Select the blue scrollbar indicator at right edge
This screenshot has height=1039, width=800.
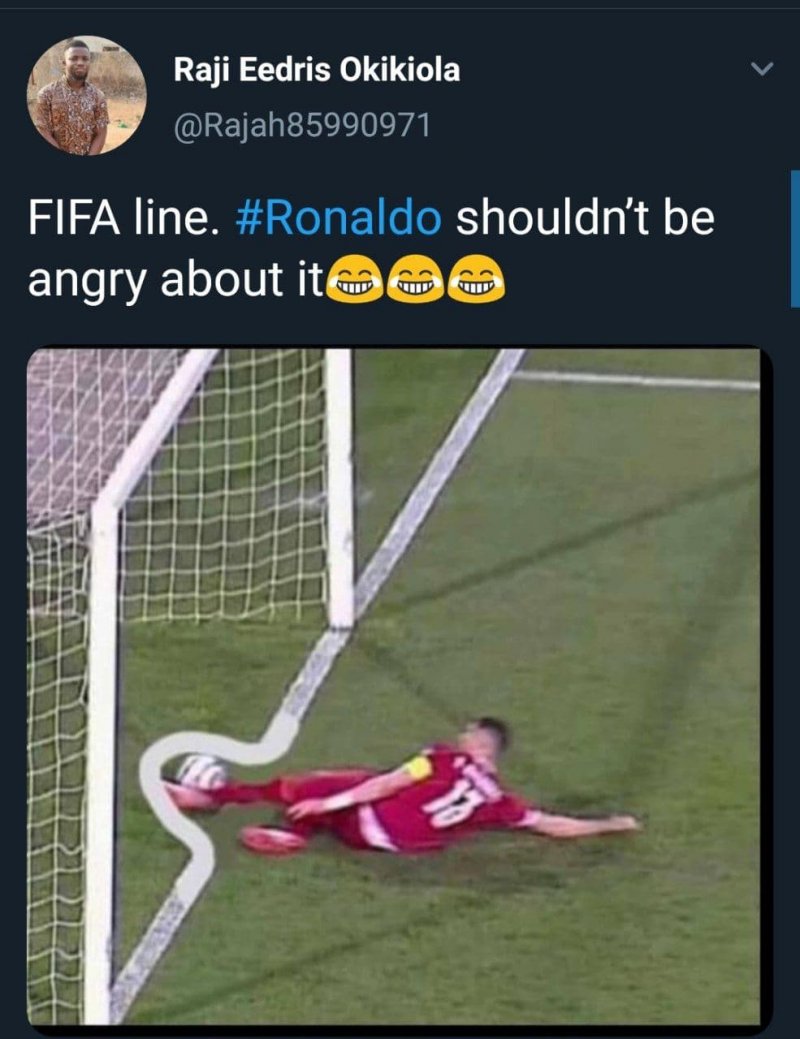[x=795, y=239]
